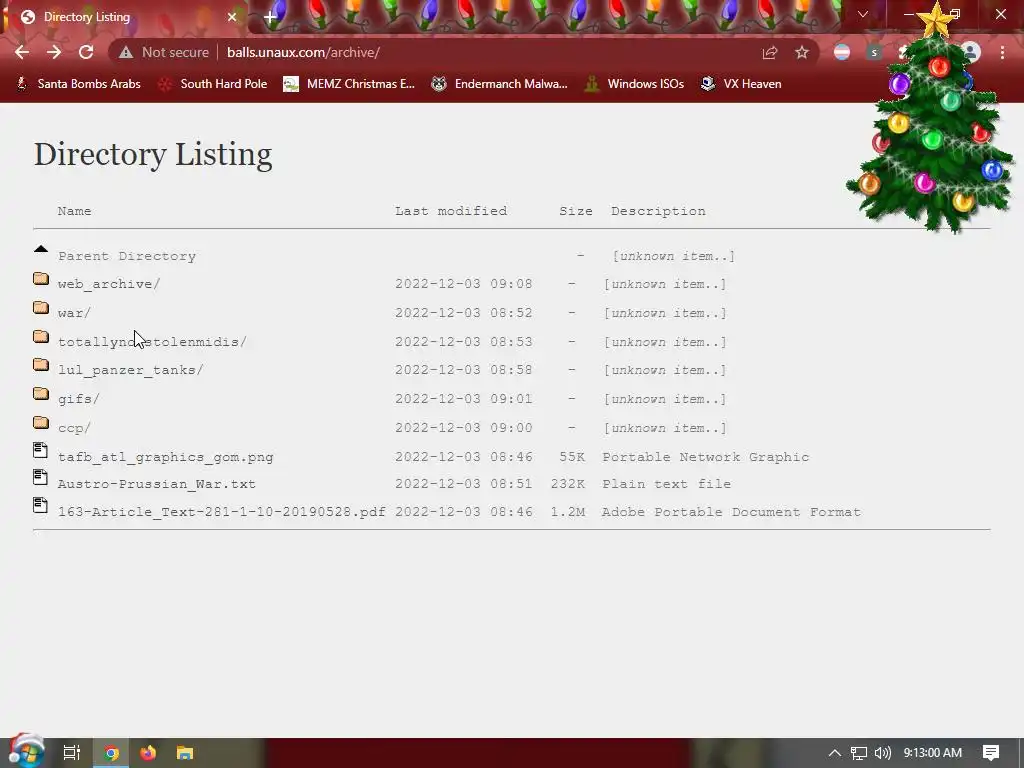Show hidden system tray icons
This screenshot has width=1024, height=768.
coord(835,753)
